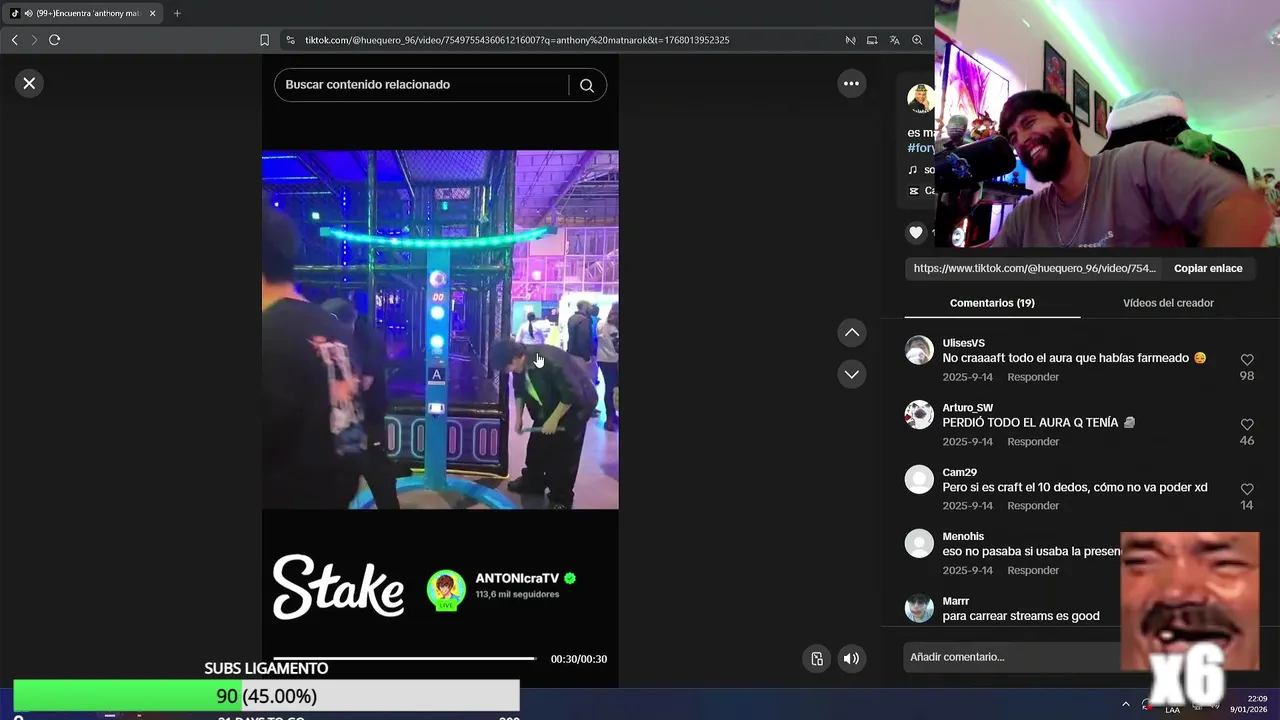Click UlisesVS avatar
The height and width of the screenshot is (720, 1280).
click(x=919, y=350)
